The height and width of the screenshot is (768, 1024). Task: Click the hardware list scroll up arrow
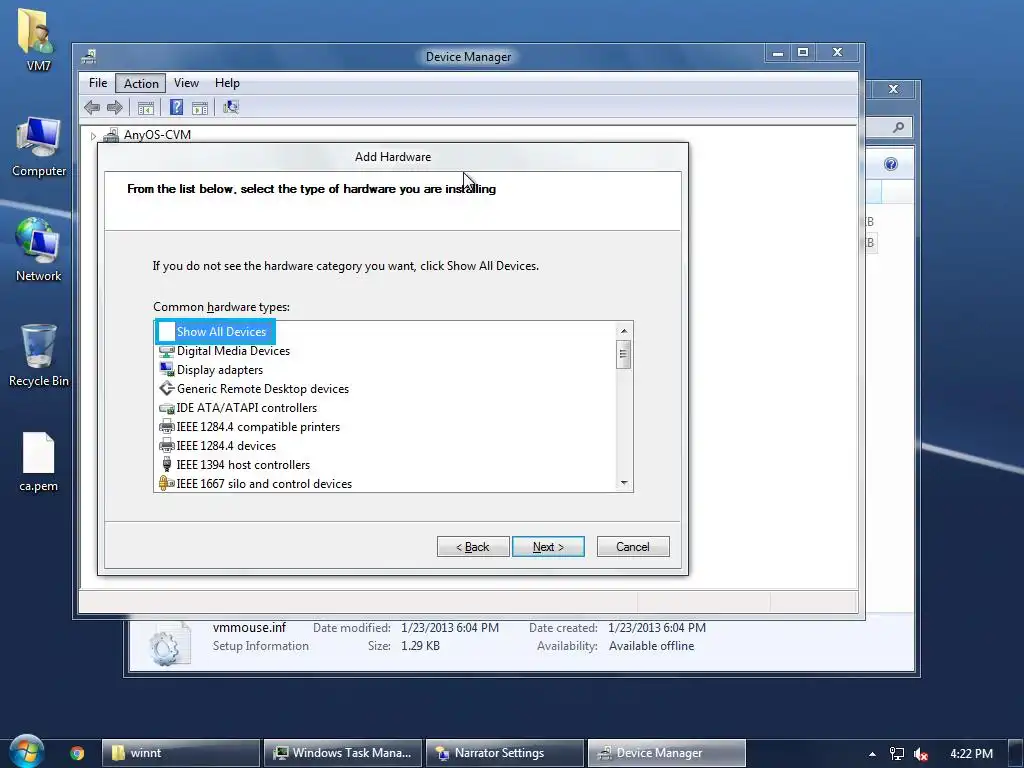tap(624, 331)
